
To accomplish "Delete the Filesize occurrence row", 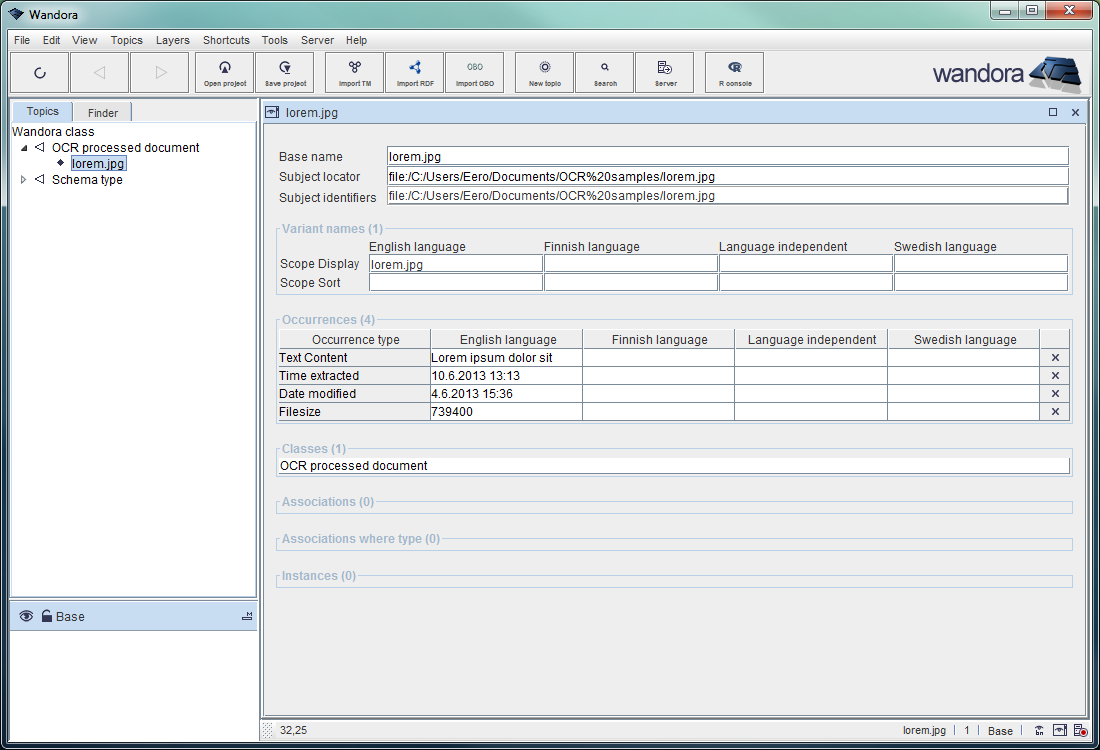I will click(x=1055, y=412).
